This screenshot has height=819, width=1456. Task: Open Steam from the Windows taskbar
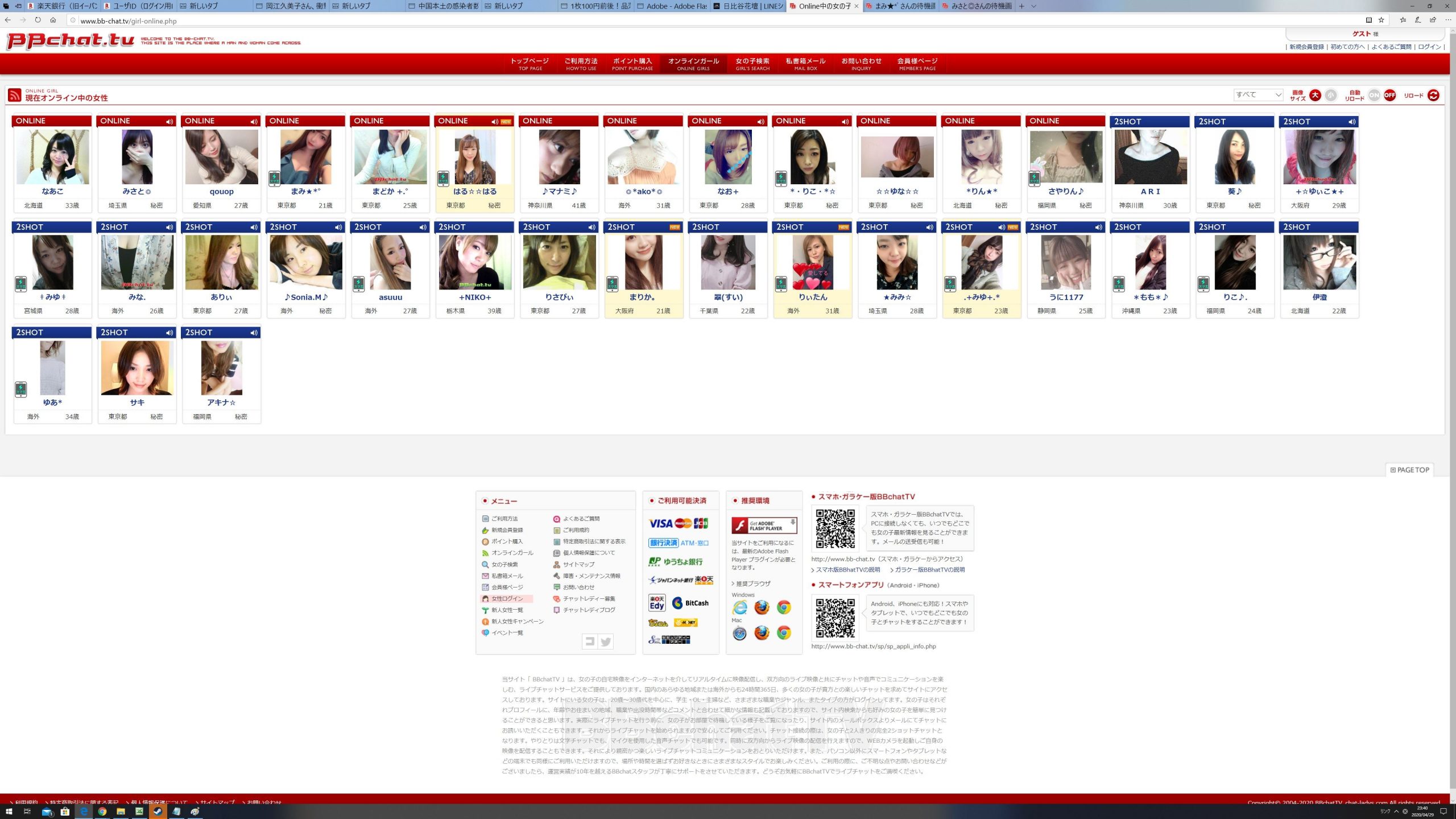[x=158, y=812]
